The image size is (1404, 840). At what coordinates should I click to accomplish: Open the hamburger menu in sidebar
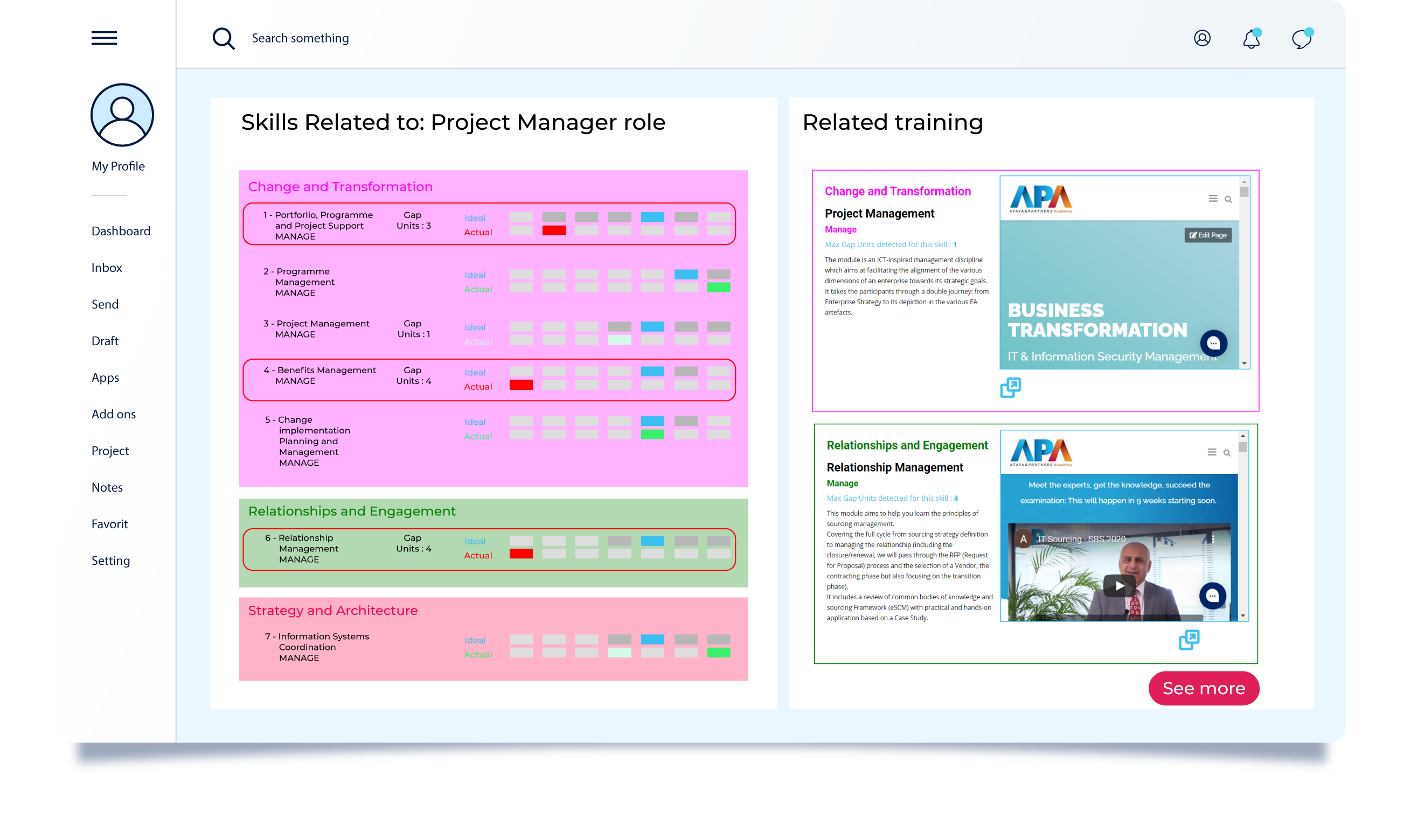point(104,38)
